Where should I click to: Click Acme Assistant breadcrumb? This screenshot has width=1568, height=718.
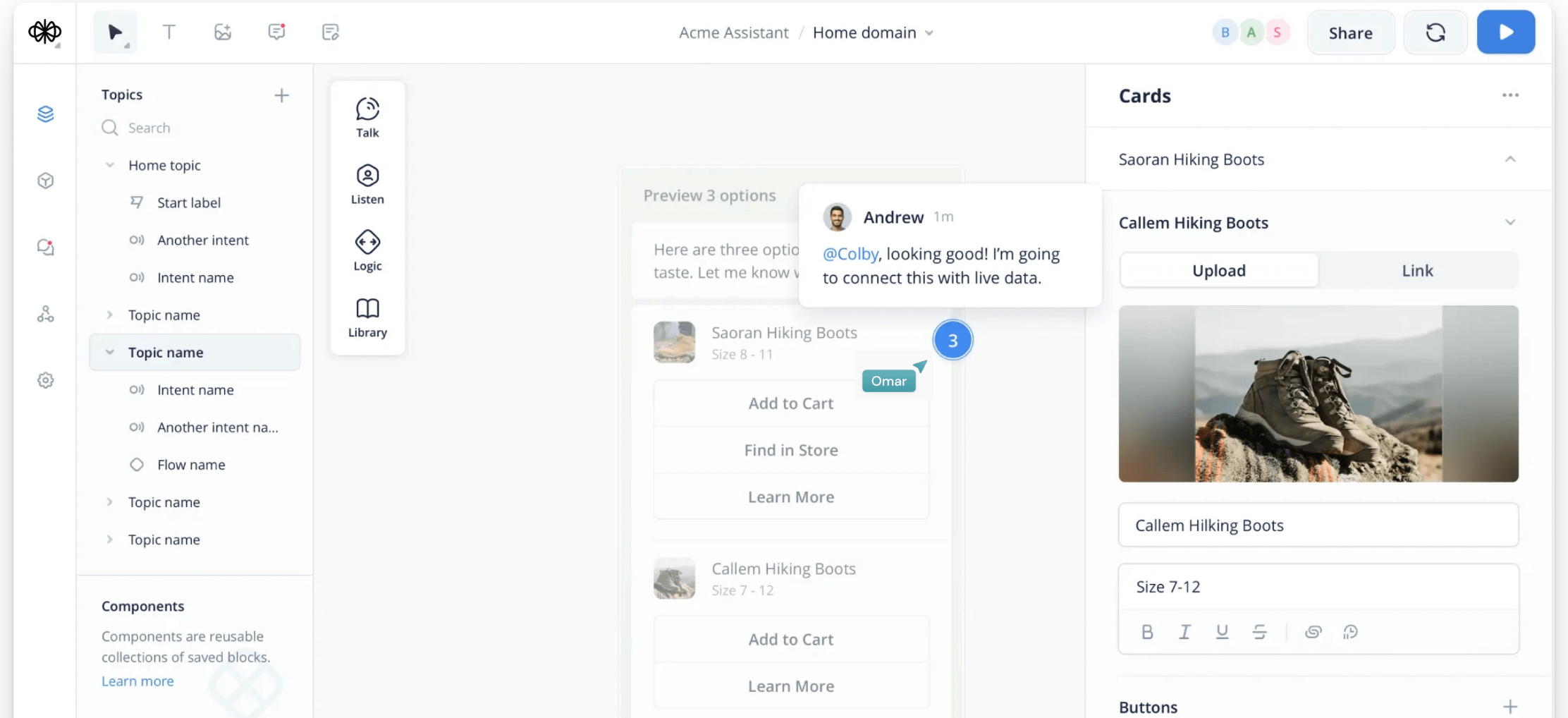pyautogui.click(x=733, y=32)
